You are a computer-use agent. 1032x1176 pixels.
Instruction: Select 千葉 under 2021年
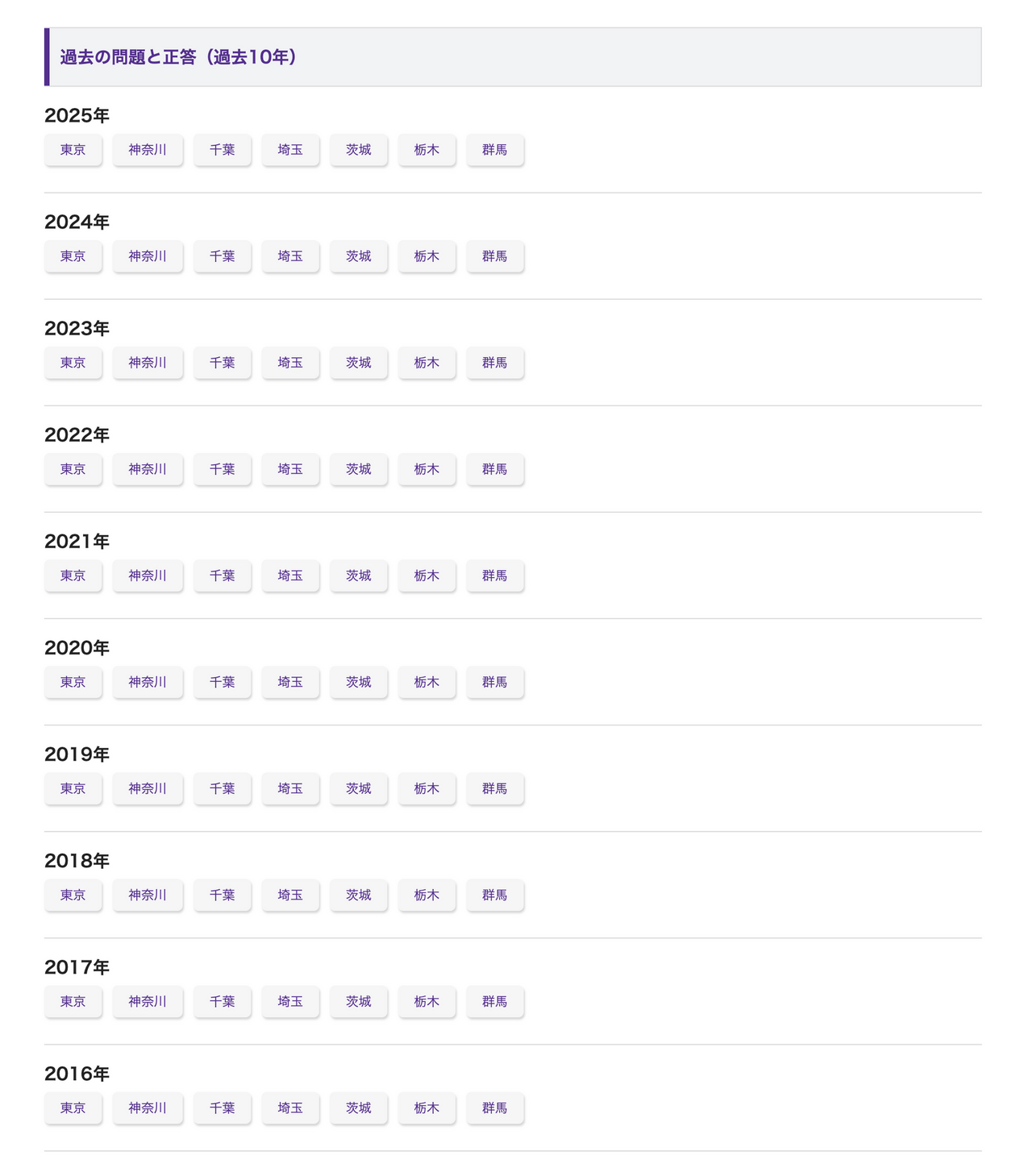coord(223,576)
